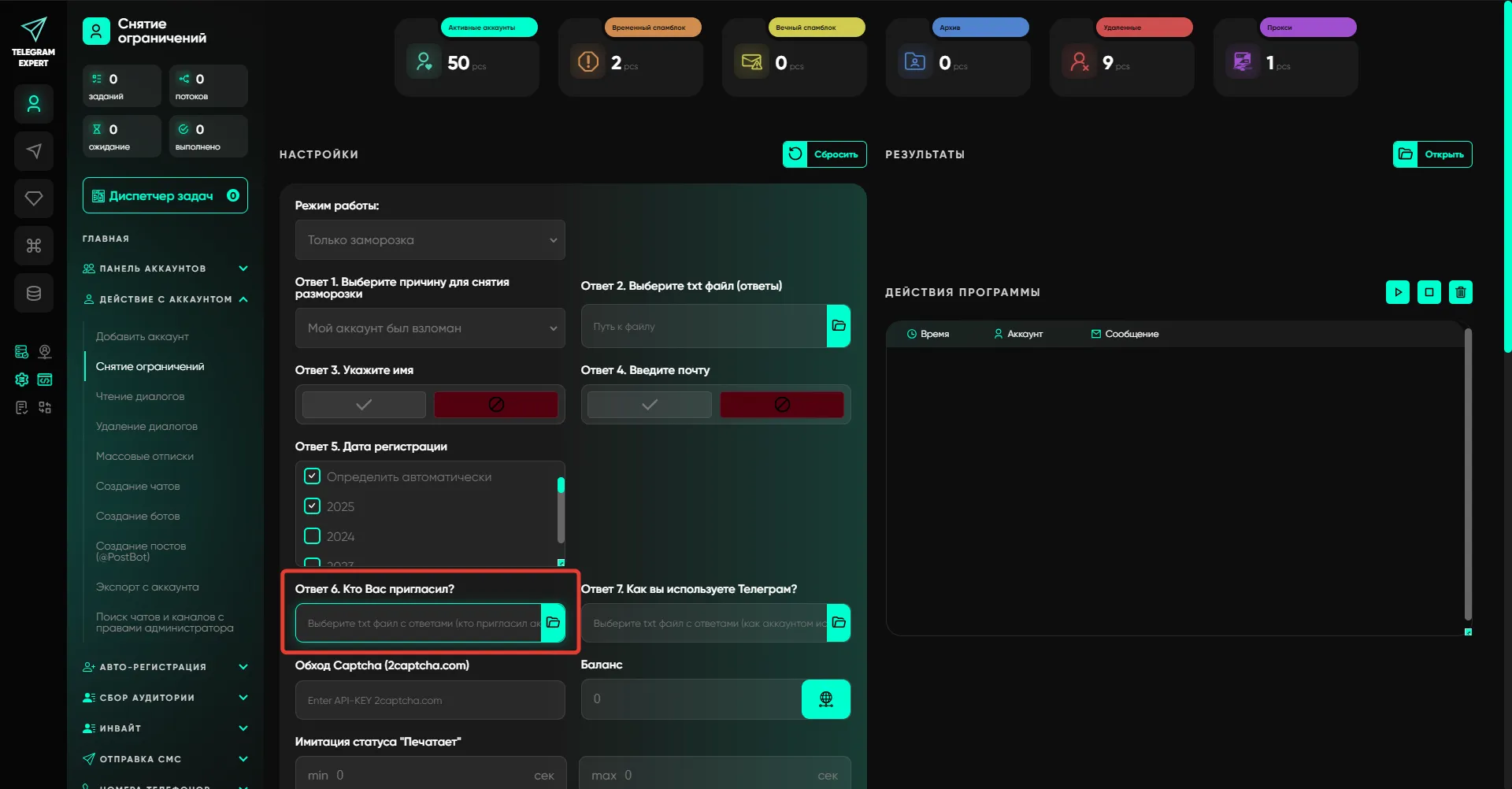
Task: Open 'Создание ботов' menu item
Action: click(138, 516)
